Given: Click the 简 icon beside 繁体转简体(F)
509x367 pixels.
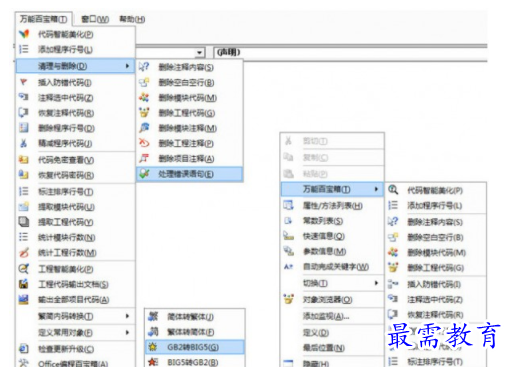Looking at the screenshot, I should click(153, 331).
